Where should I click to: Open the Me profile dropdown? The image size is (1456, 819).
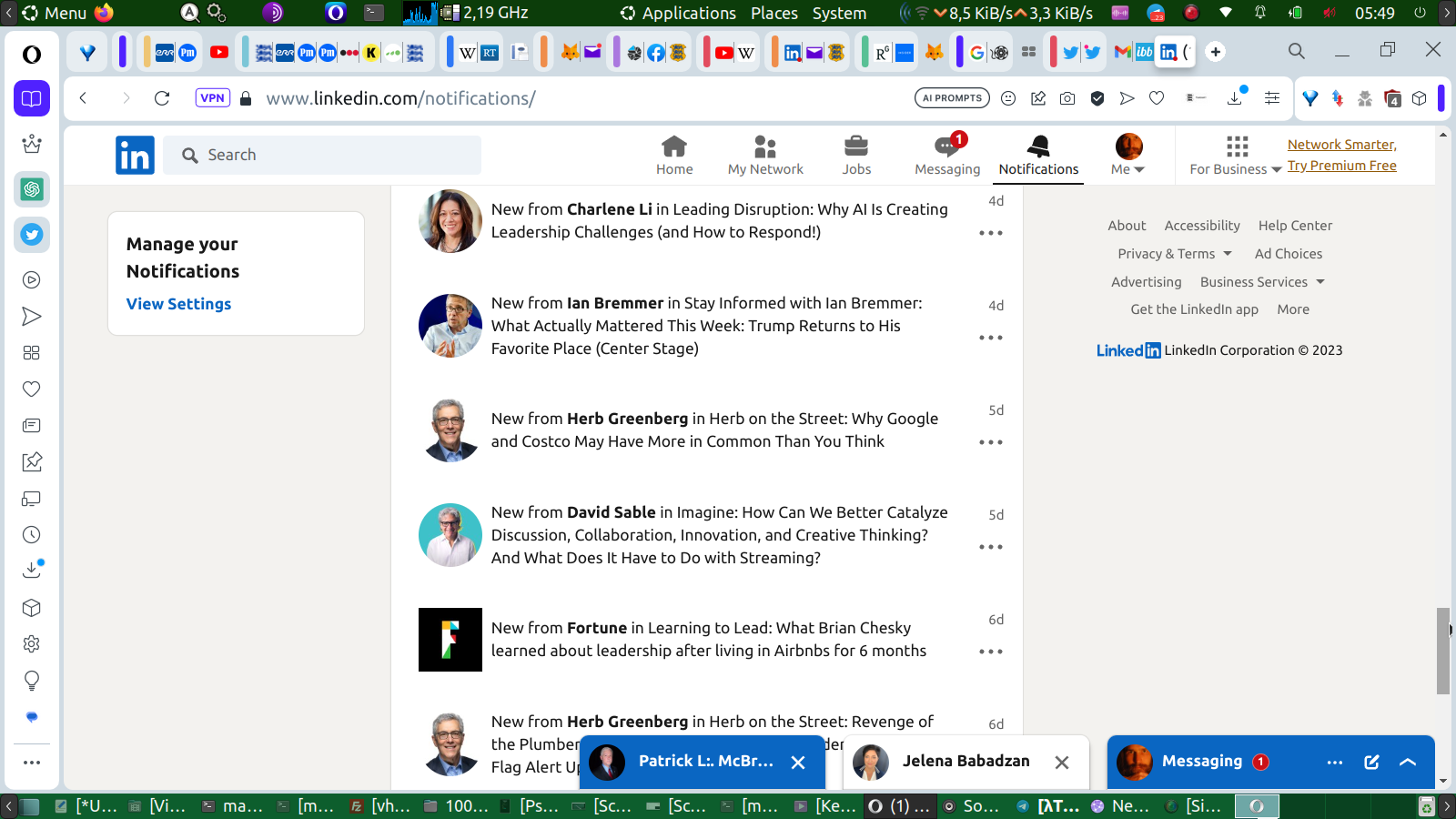(1128, 155)
